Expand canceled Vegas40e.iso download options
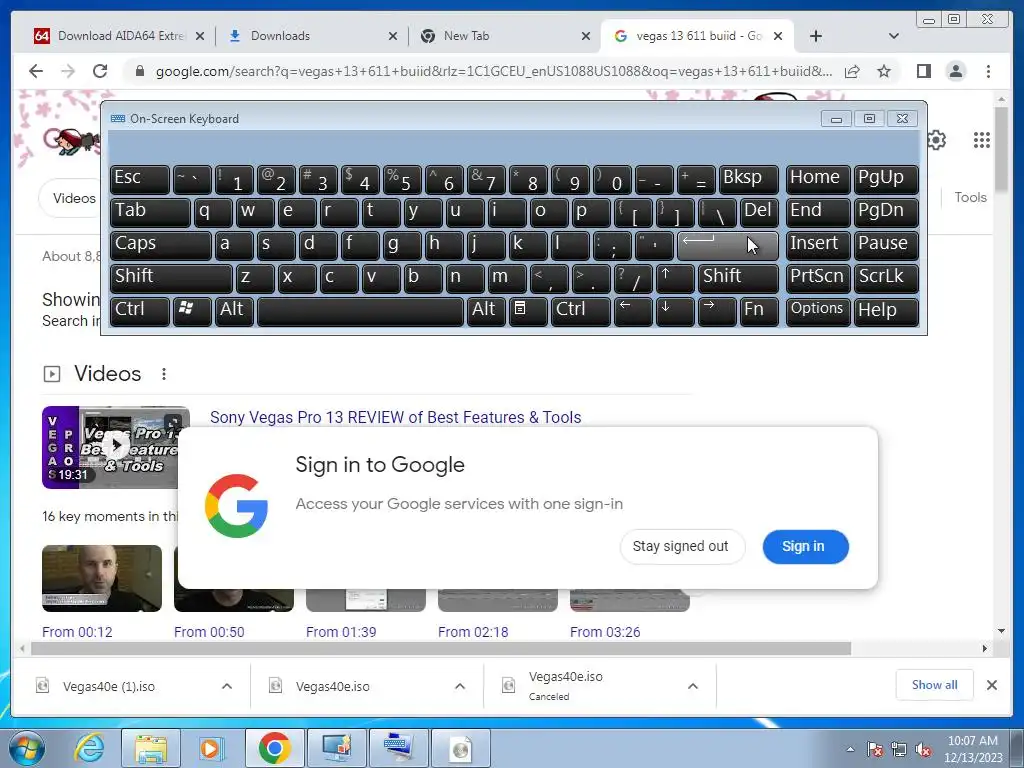Viewport: 1024px width, 768px height. click(693, 686)
